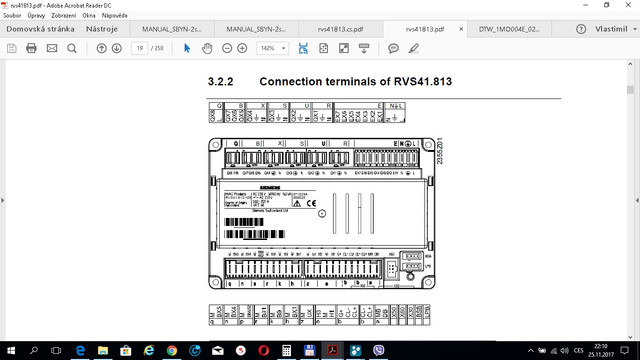Open the 142% zoom level dropdown

(x=273, y=48)
